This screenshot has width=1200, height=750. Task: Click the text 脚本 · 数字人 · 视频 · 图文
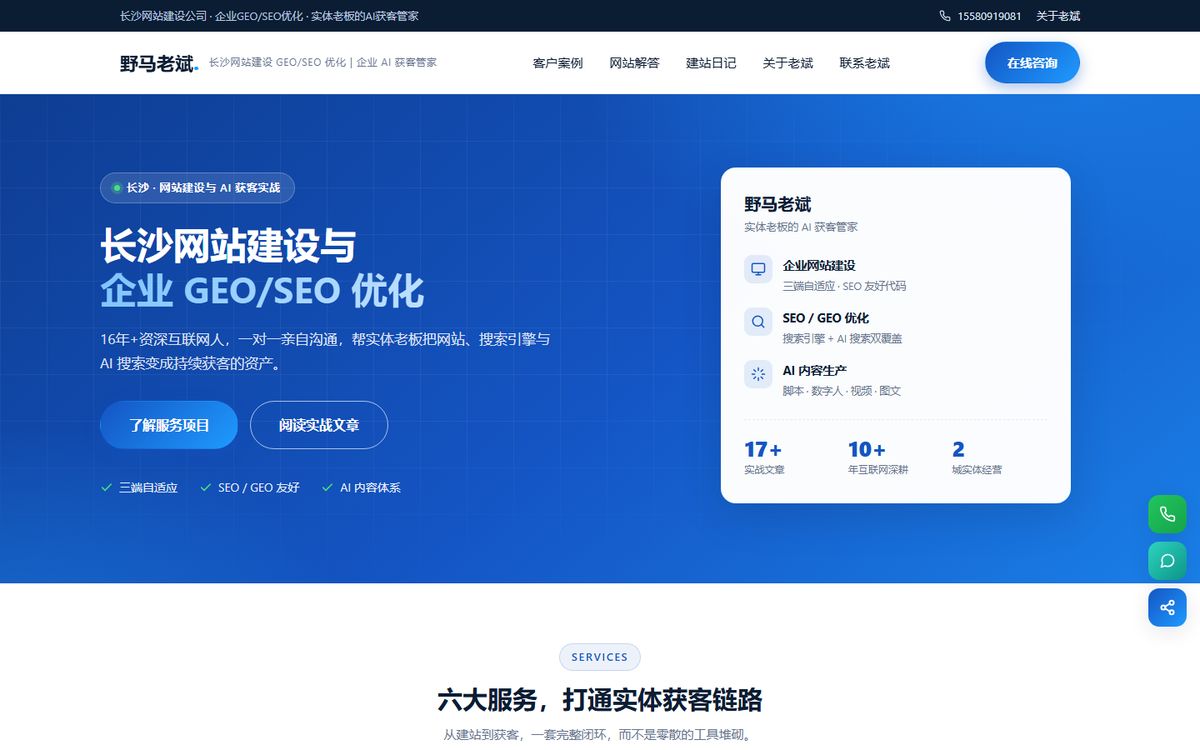pyautogui.click(x=841, y=391)
